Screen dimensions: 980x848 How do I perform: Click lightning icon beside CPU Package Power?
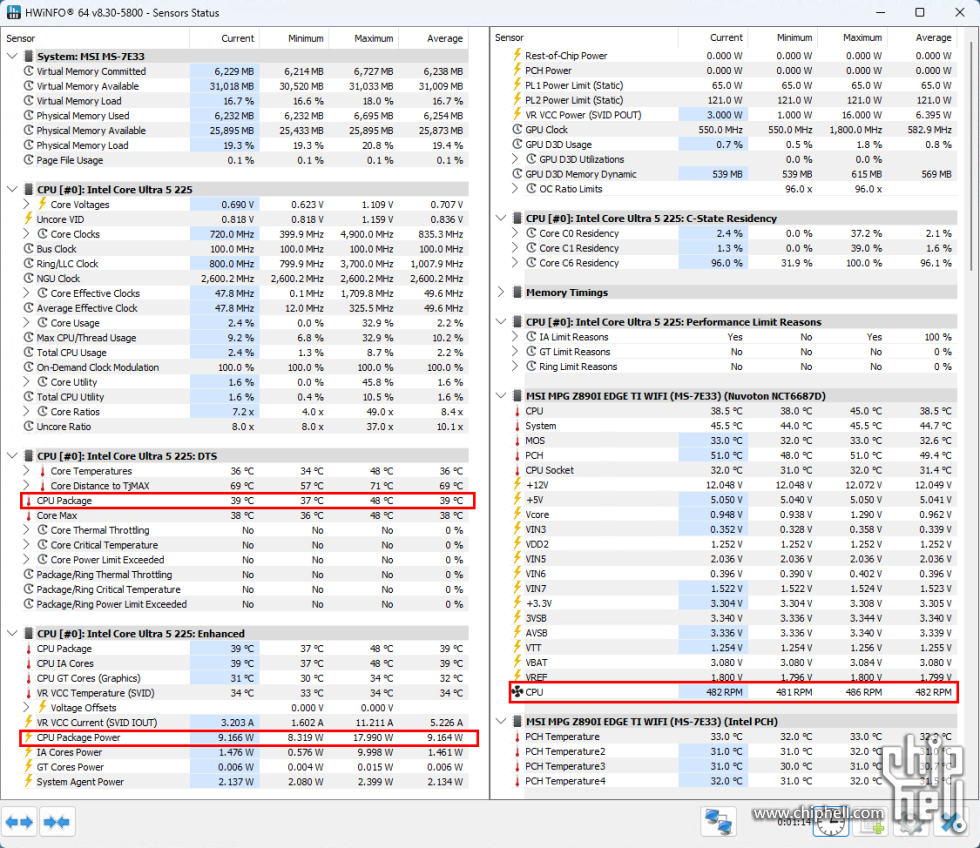click(x=28, y=737)
